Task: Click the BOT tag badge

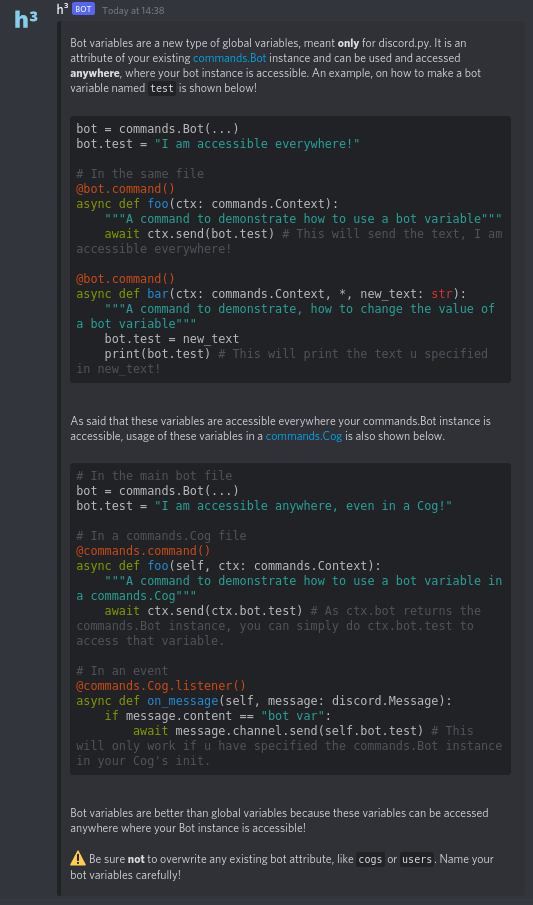Action: coord(84,10)
